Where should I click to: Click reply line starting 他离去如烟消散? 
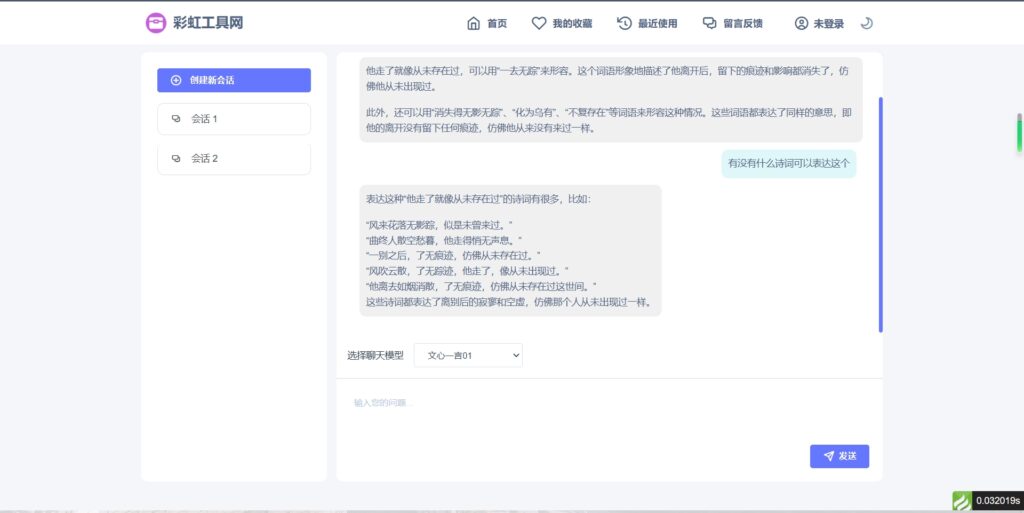[x=481, y=287]
